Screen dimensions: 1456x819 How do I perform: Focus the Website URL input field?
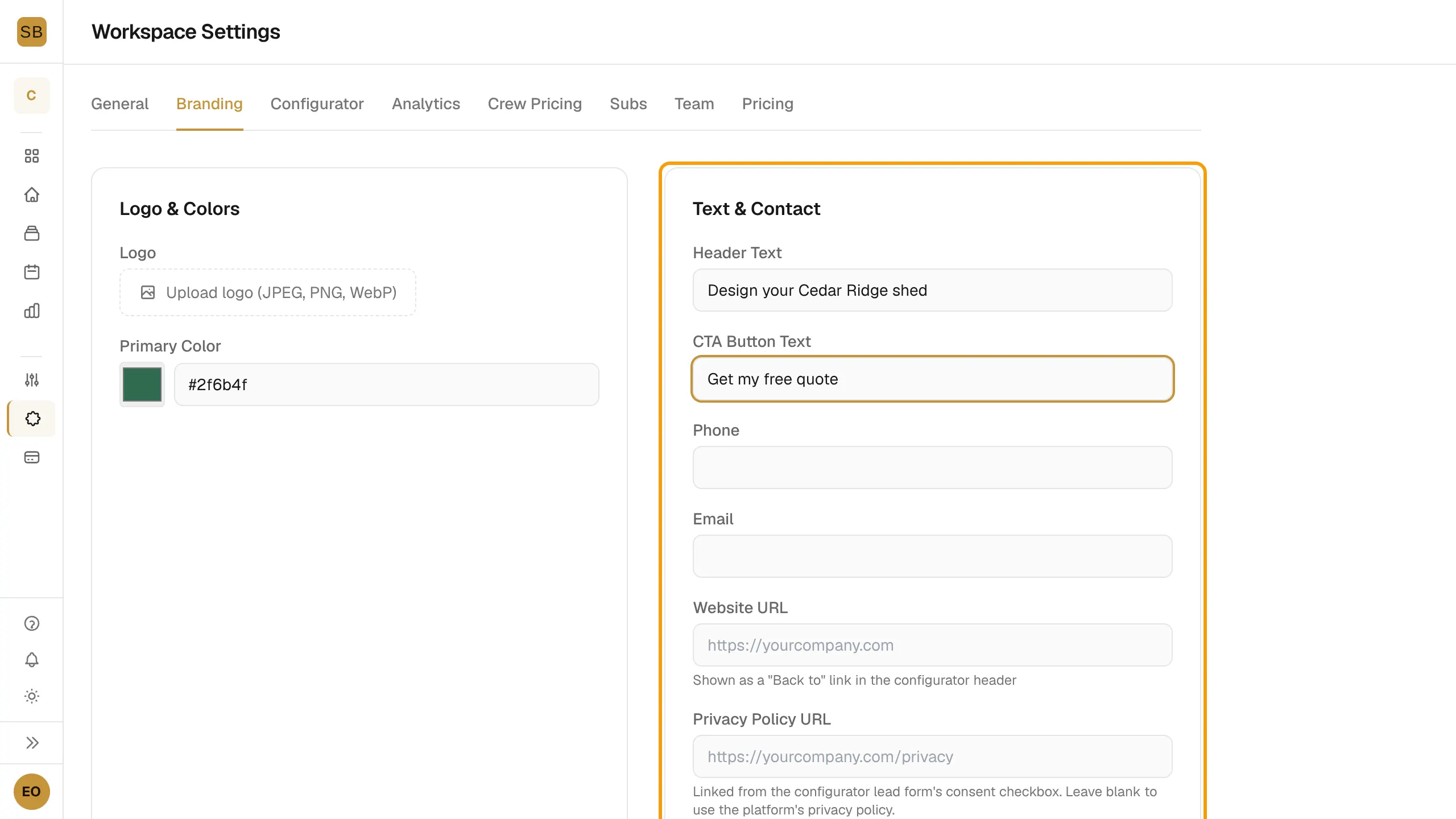(932, 645)
